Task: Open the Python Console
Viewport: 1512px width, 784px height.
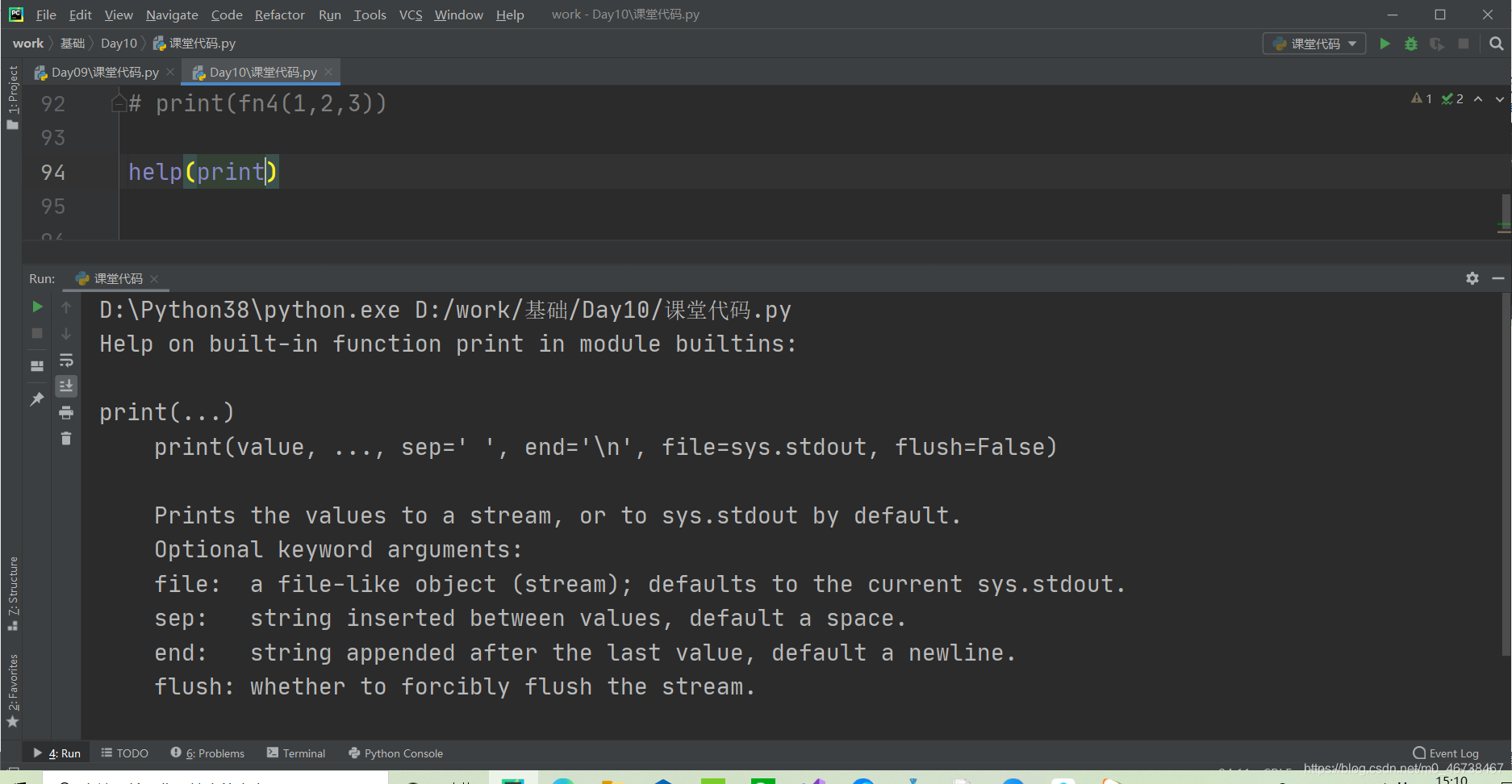Action: [396, 753]
